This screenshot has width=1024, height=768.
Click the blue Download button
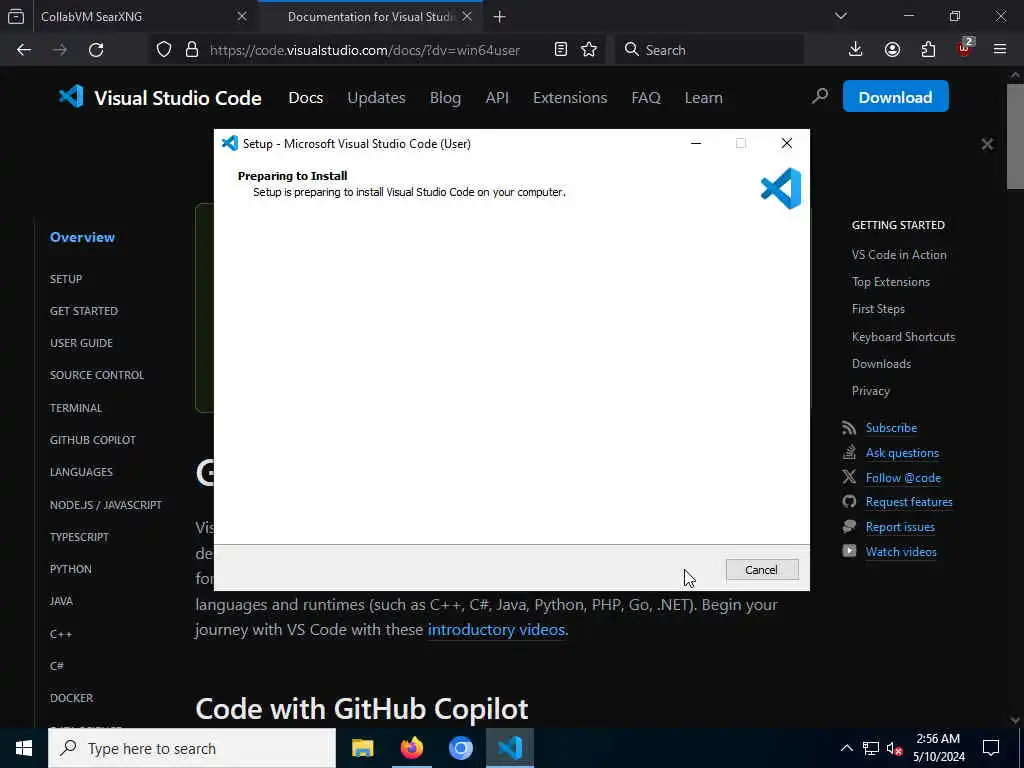pos(895,97)
